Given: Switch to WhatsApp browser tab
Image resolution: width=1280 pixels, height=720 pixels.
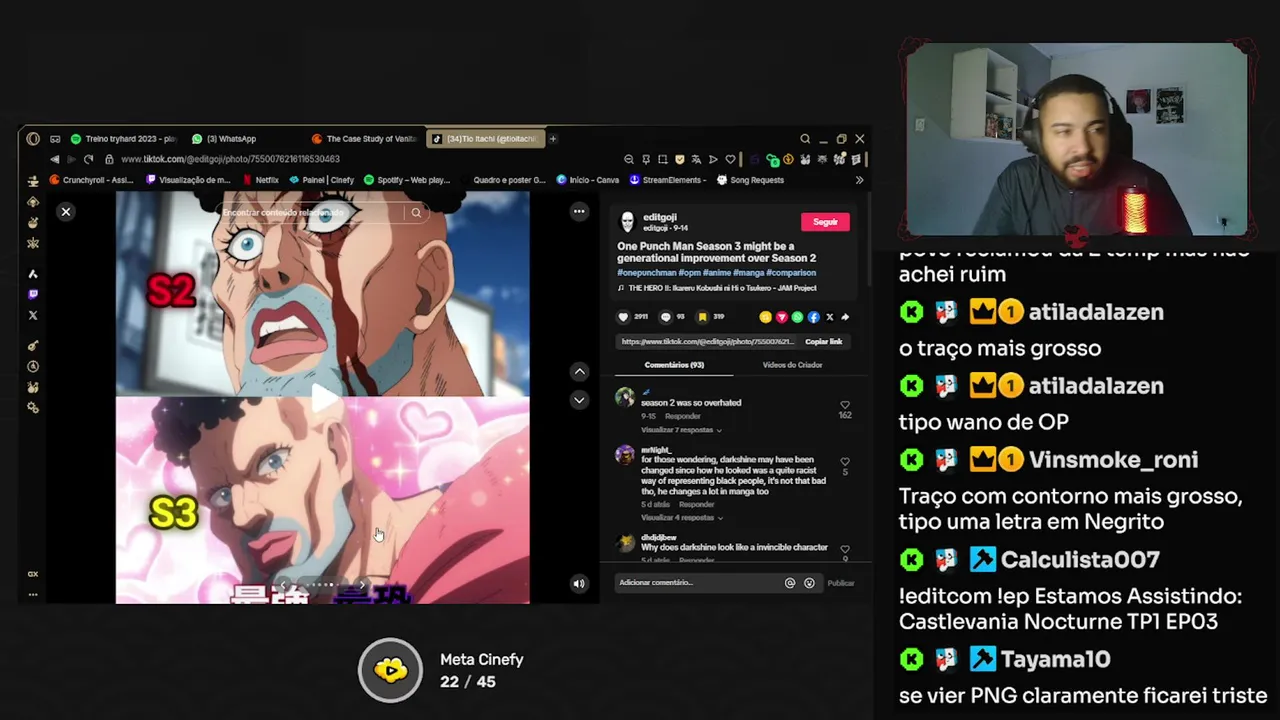Looking at the screenshot, I should (225, 139).
